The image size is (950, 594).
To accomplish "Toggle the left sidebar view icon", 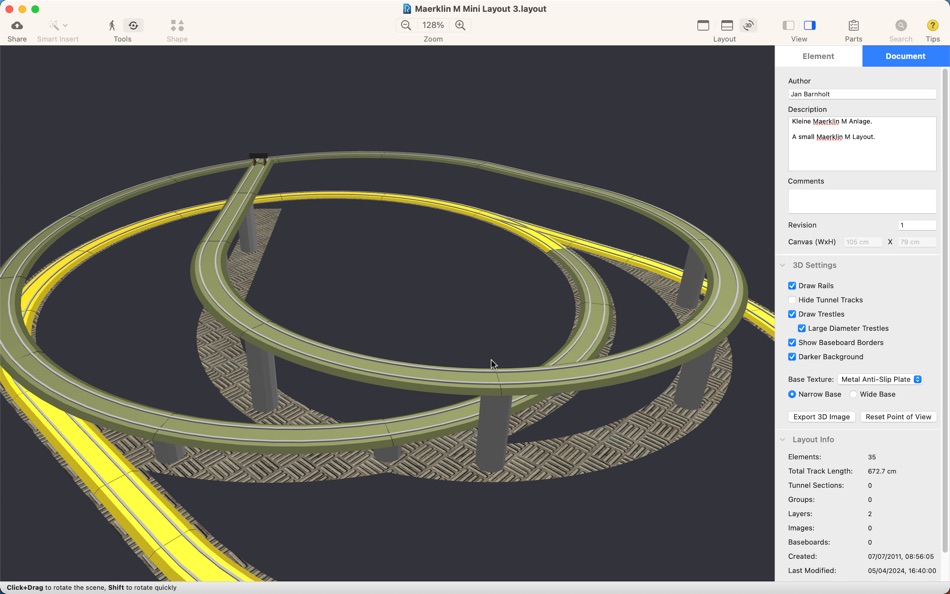I will tap(788, 25).
